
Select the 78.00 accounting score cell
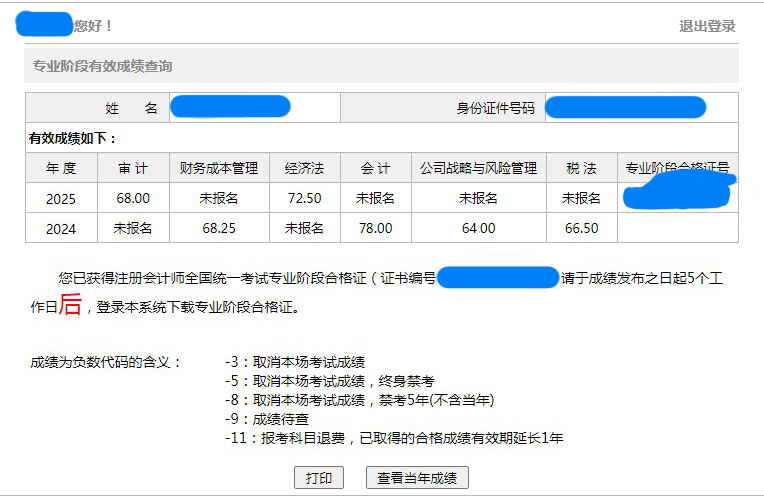coord(375,228)
